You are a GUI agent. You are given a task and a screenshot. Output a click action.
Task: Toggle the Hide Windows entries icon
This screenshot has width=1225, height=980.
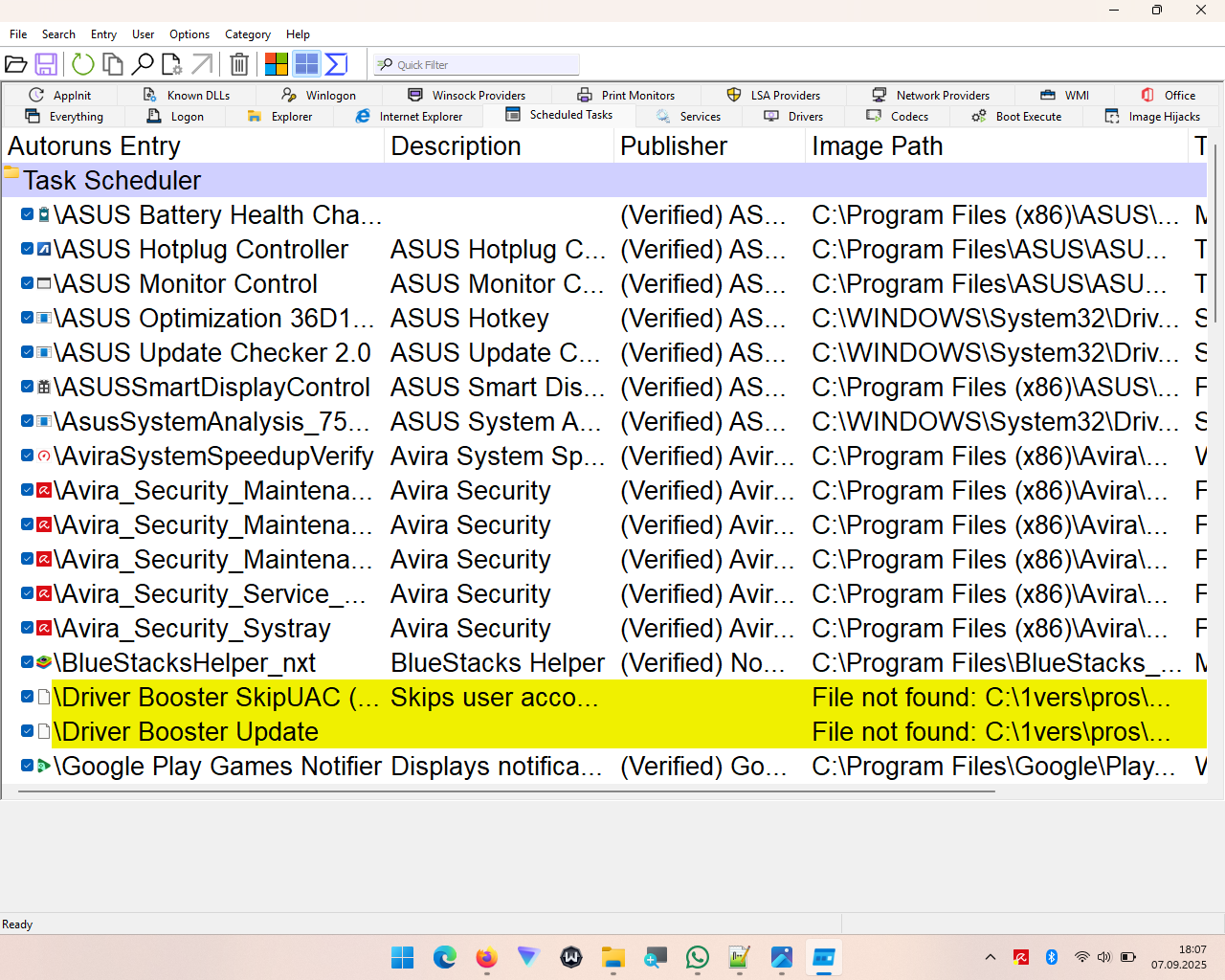coord(306,64)
